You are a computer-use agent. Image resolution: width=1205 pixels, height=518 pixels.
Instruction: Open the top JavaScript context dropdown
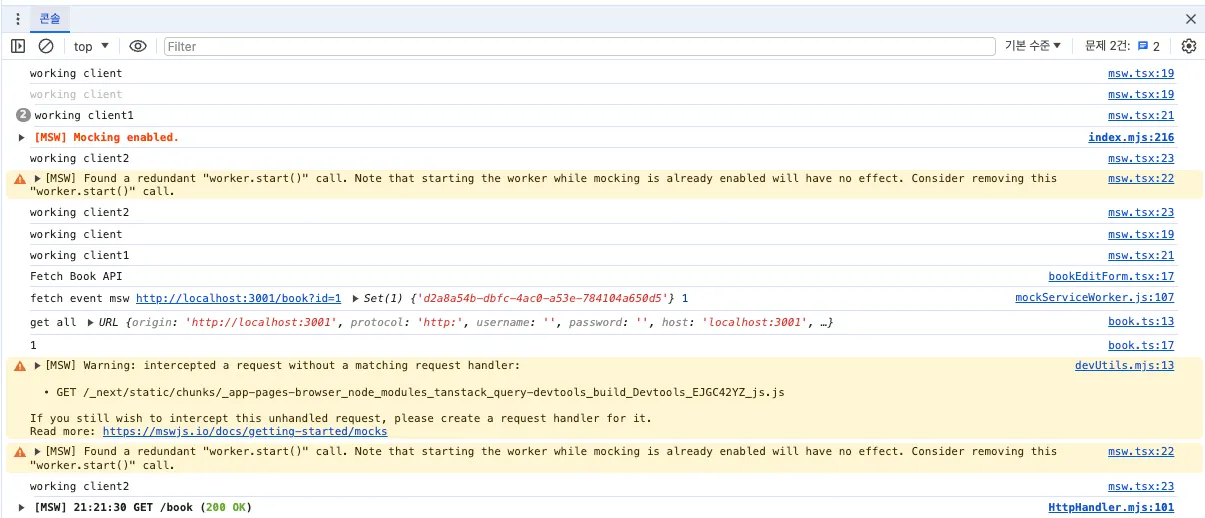click(91, 46)
